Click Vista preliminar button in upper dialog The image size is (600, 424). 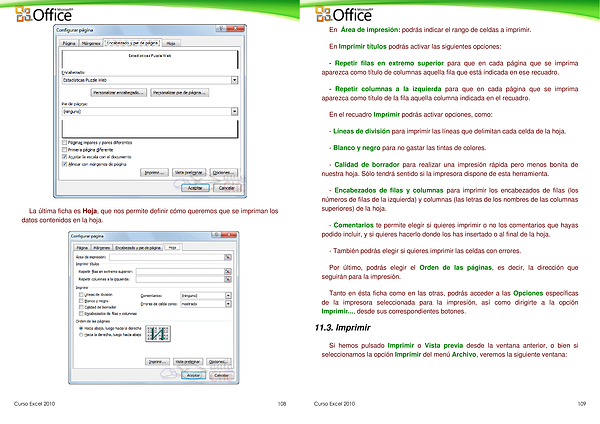point(189,173)
